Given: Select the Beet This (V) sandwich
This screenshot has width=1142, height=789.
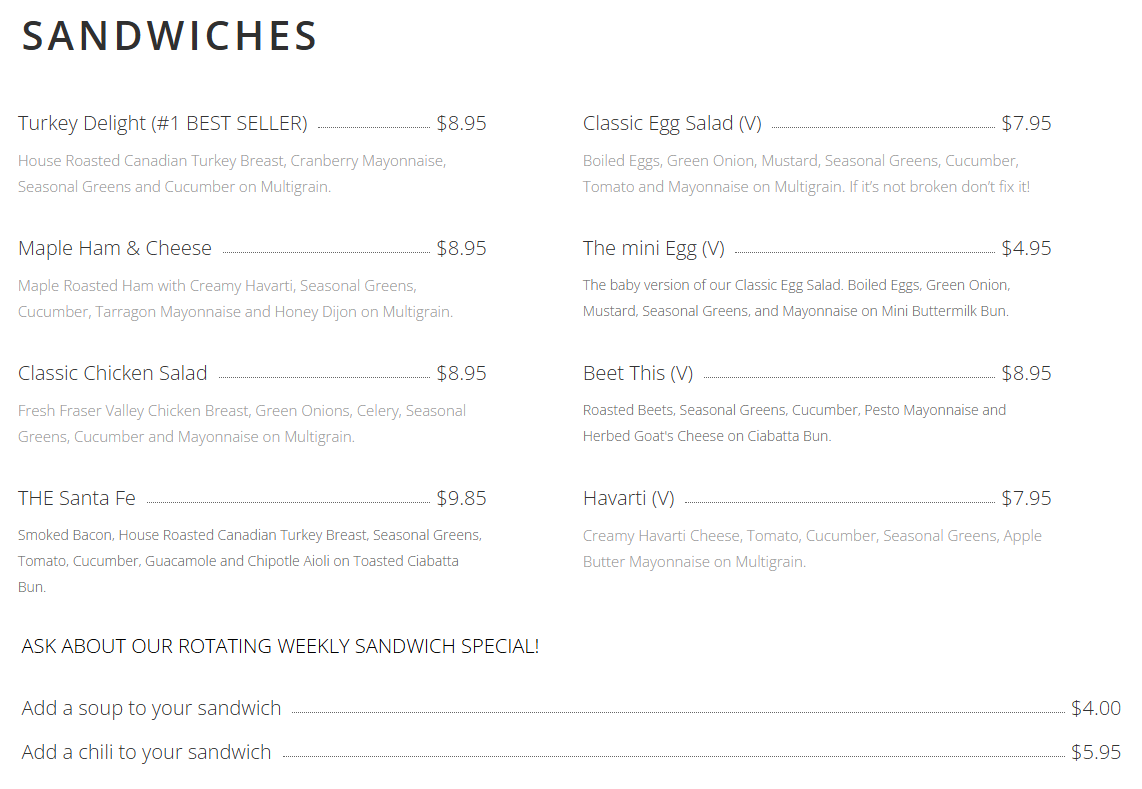Looking at the screenshot, I should 638,373.
